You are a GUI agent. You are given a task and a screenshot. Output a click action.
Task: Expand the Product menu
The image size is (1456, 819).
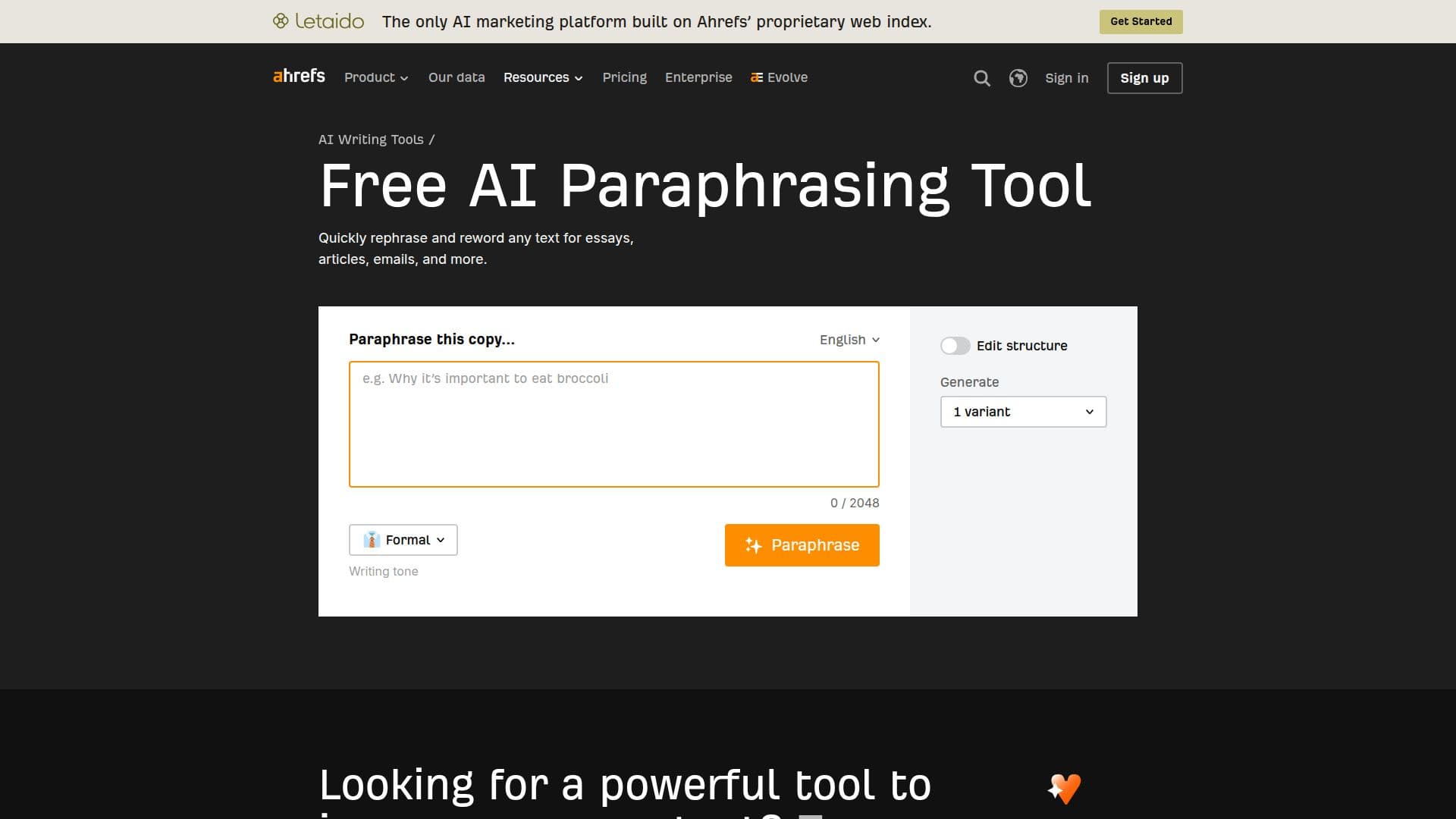tap(376, 77)
